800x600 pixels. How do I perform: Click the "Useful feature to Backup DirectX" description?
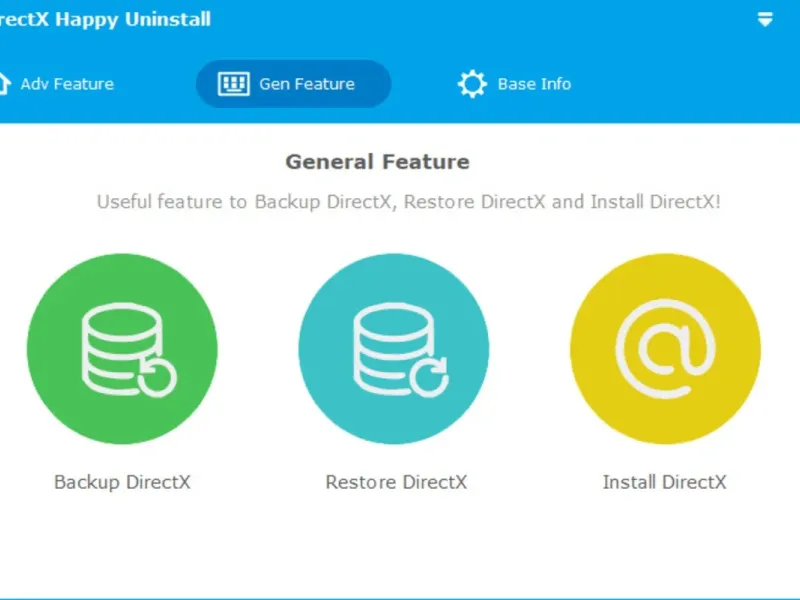(x=409, y=202)
